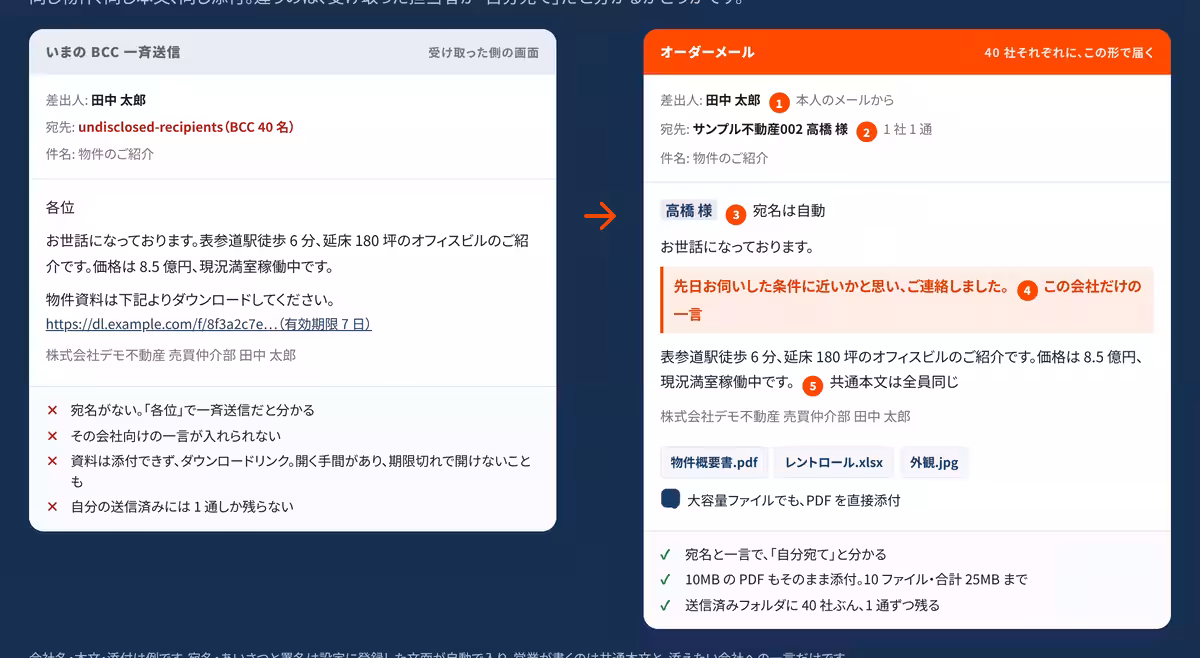Viewport: 1200px width, 658px height.
Task: Click the red X beside 自分の送信済みには
Action: [x=52, y=506]
